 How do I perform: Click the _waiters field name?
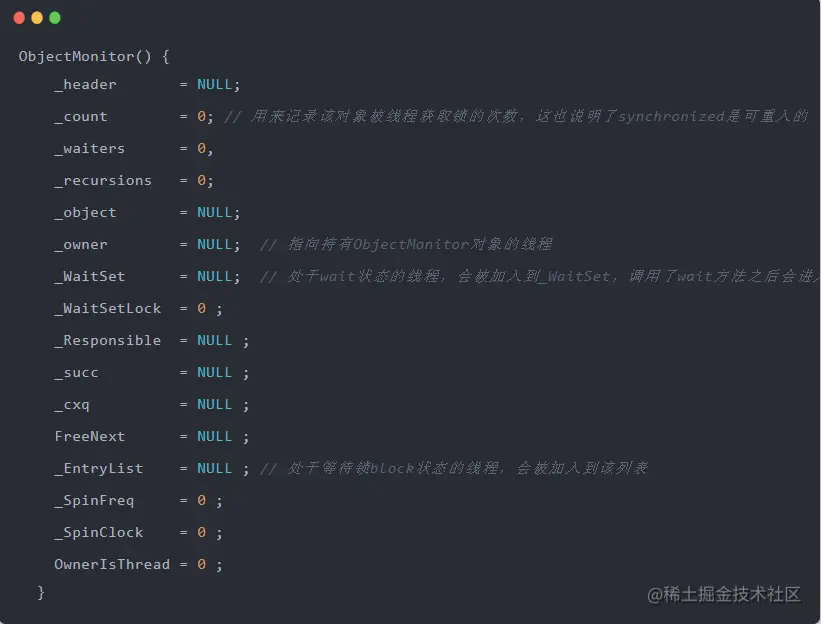tap(90, 149)
